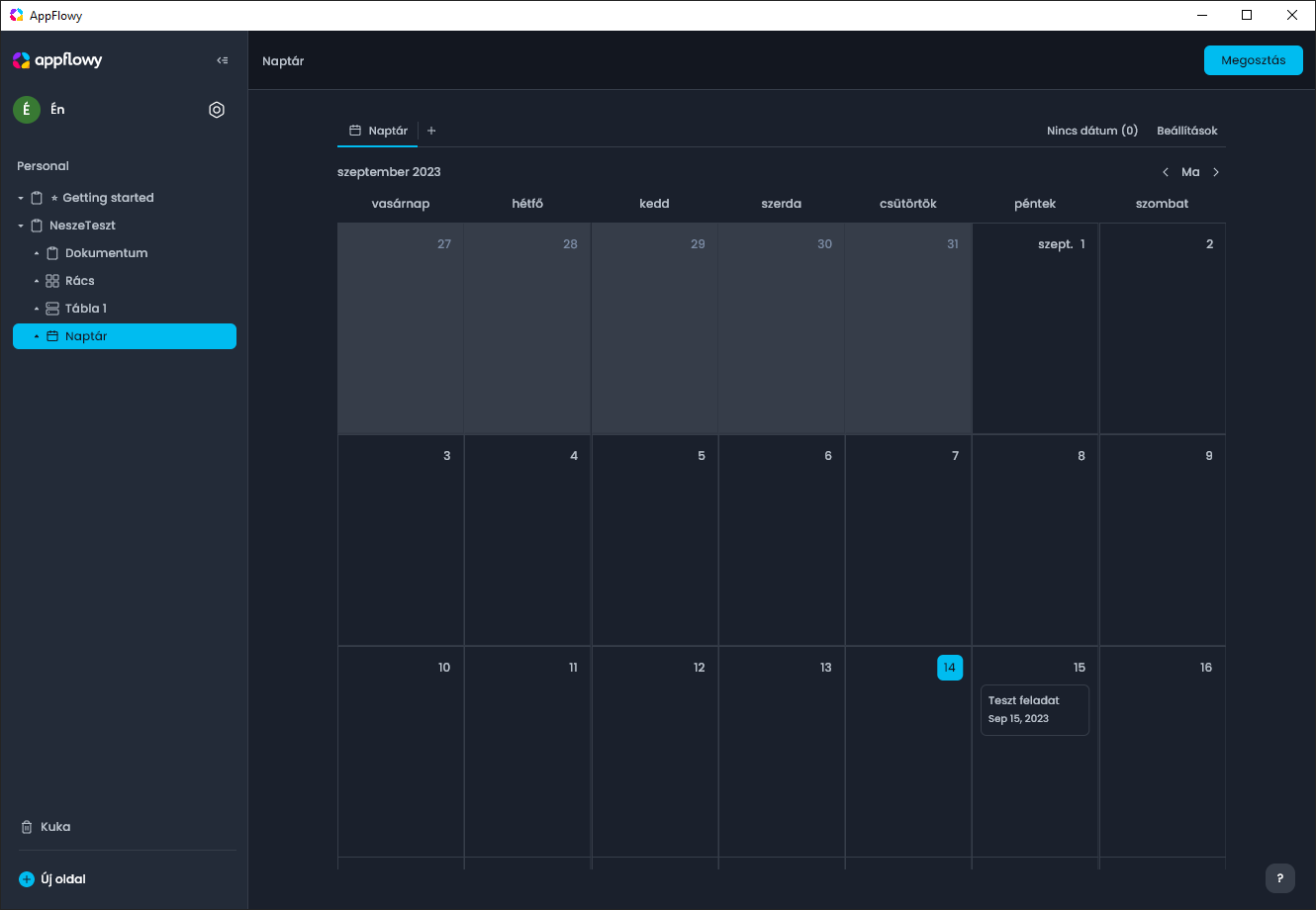
Task: Open Beállítások calendar settings
Action: pyautogui.click(x=1187, y=131)
